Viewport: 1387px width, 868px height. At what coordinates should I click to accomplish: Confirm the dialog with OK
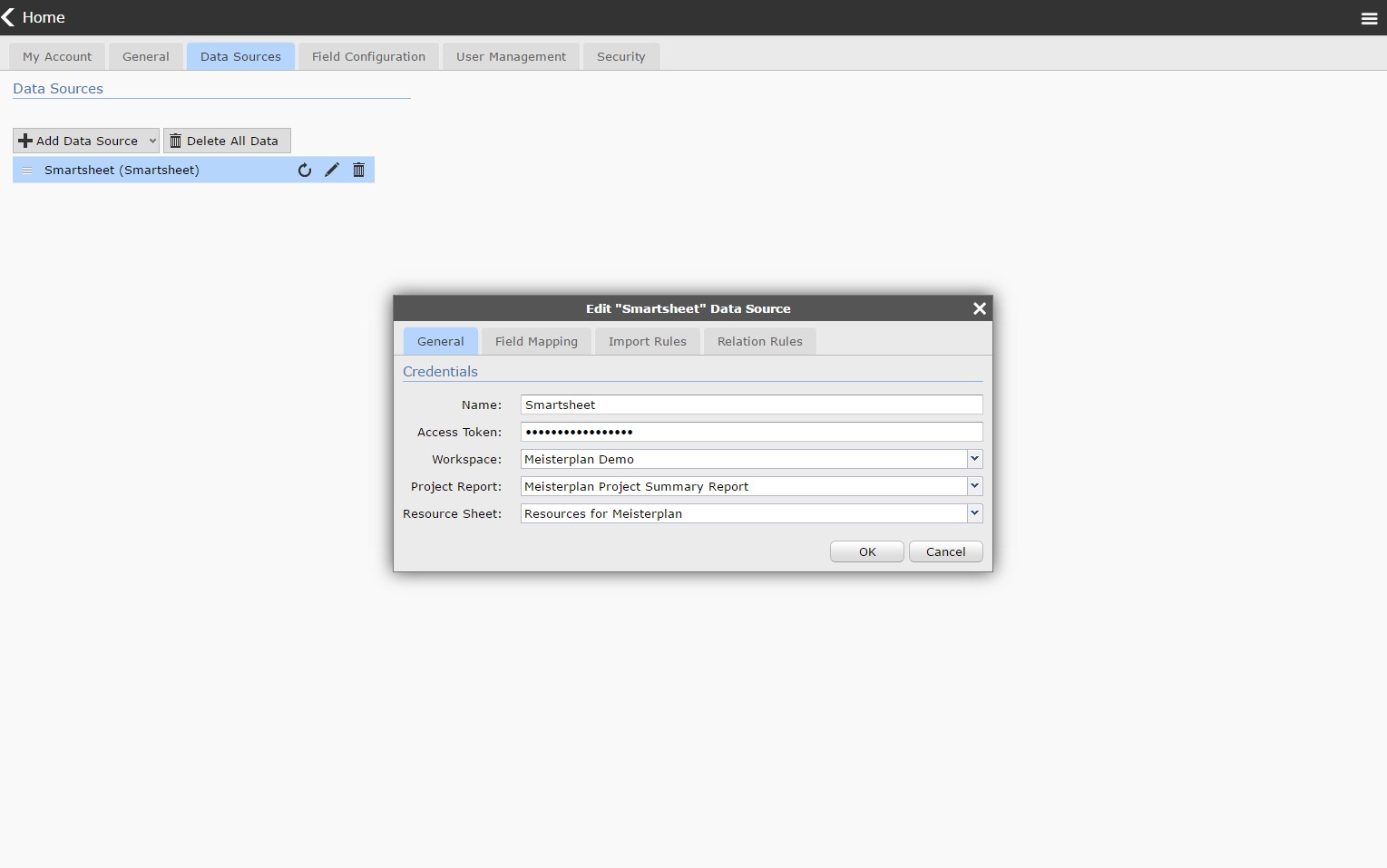pyautogui.click(x=867, y=551)
